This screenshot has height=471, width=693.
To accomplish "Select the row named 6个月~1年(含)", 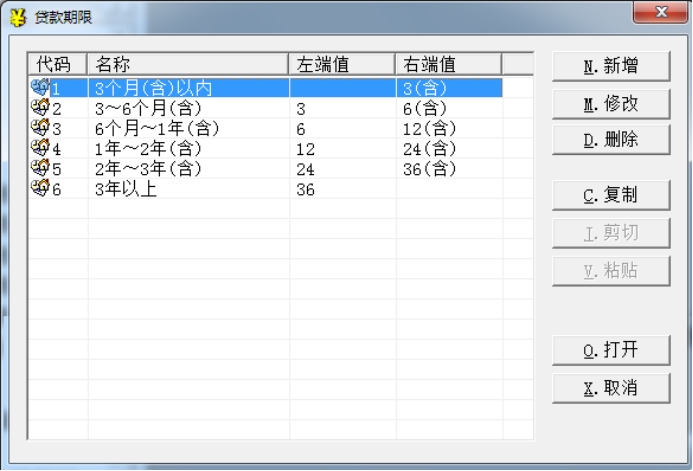I will tap(265, 128).
